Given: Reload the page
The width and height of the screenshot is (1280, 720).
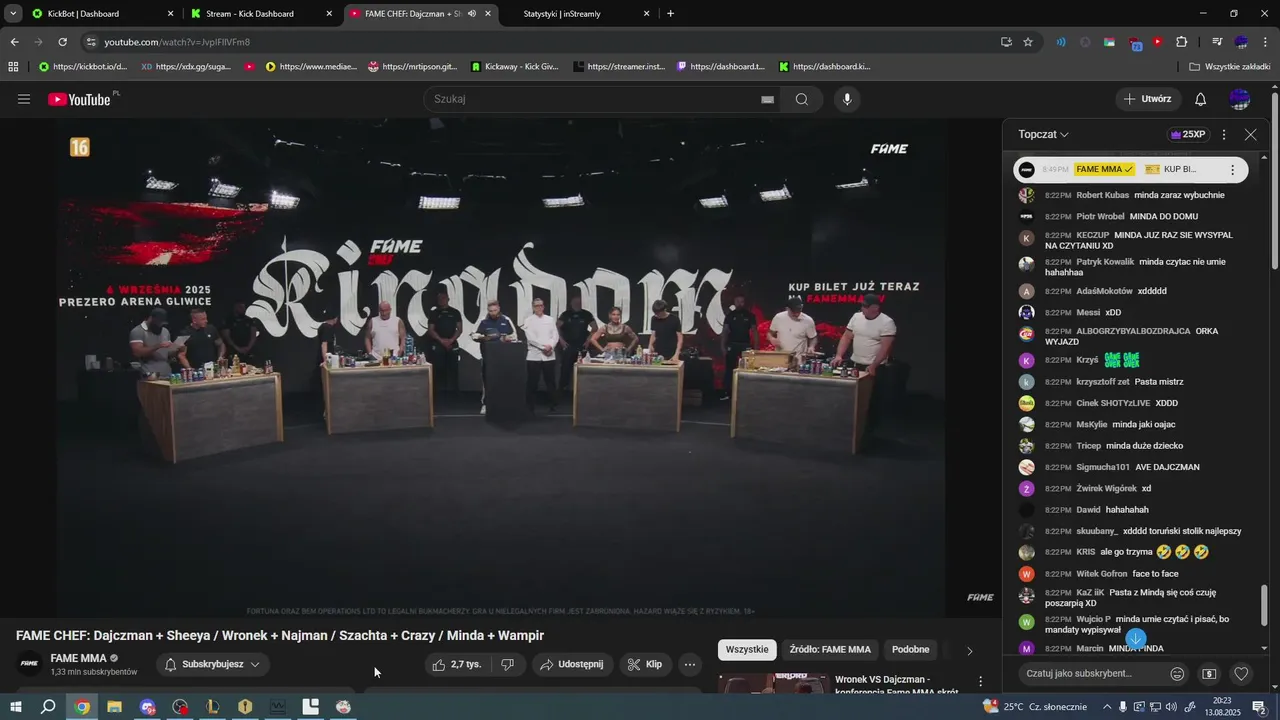Looking at the screenshot, I should pyautogui.click(x=62, y=42).
